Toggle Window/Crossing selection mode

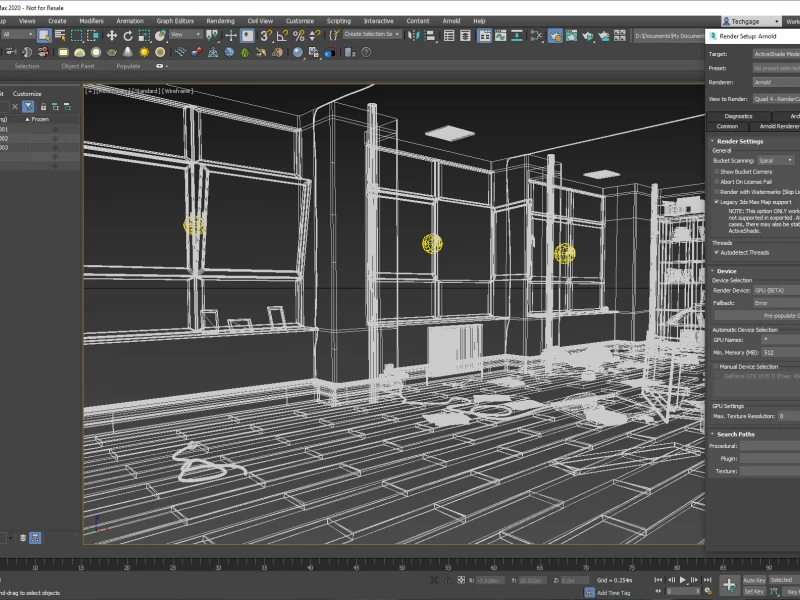coord(93,35)
